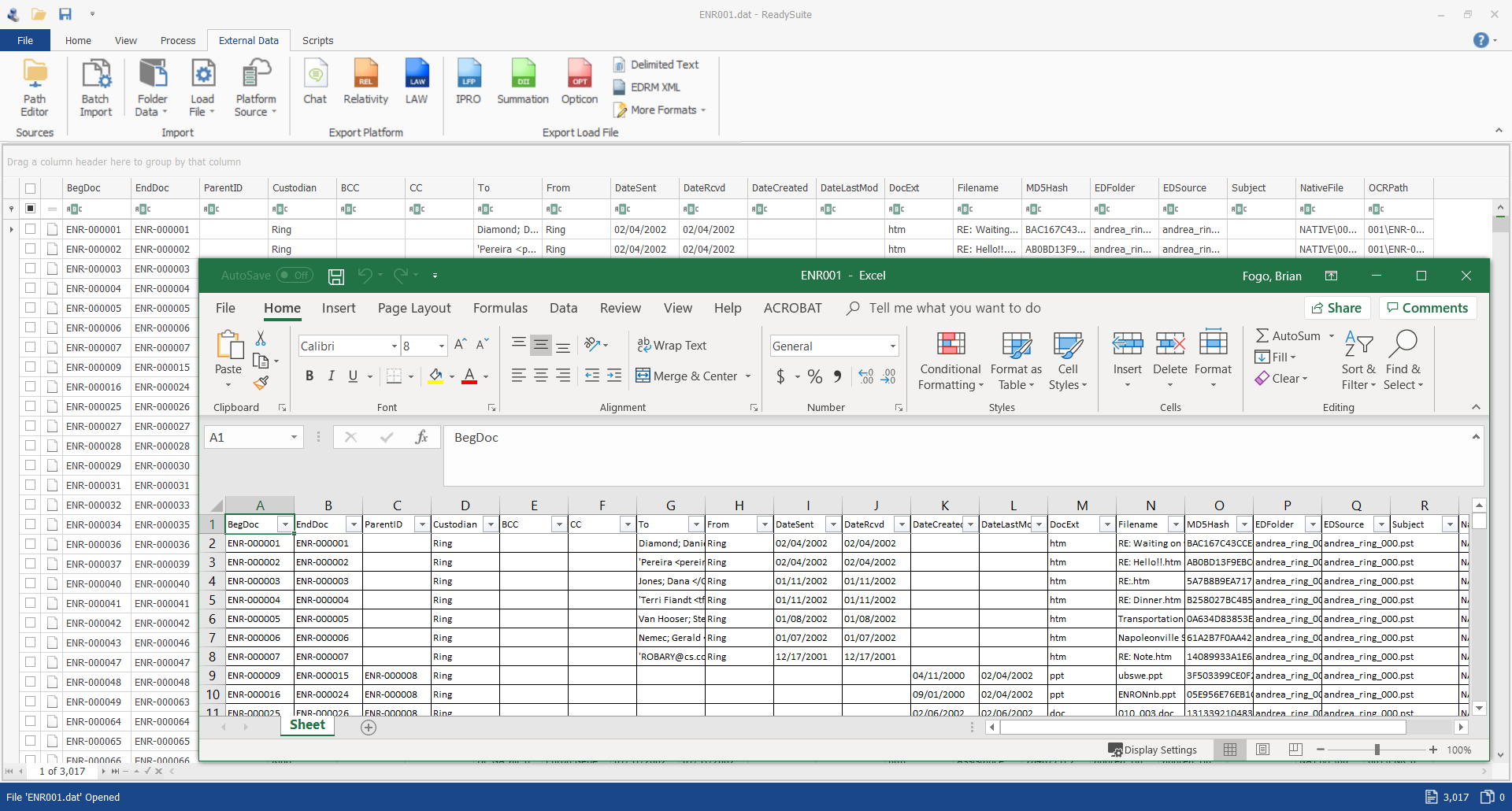Increase indent in Excel

[x=614, y=376]
